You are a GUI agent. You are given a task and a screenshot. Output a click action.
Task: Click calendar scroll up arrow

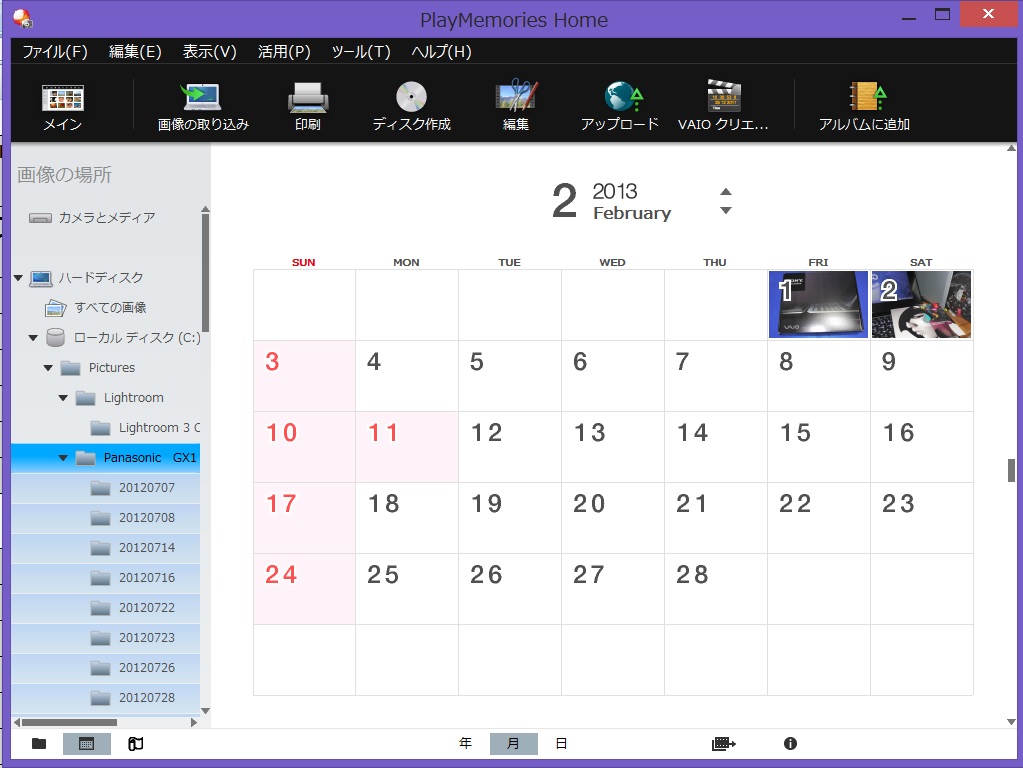[1011, 149]
